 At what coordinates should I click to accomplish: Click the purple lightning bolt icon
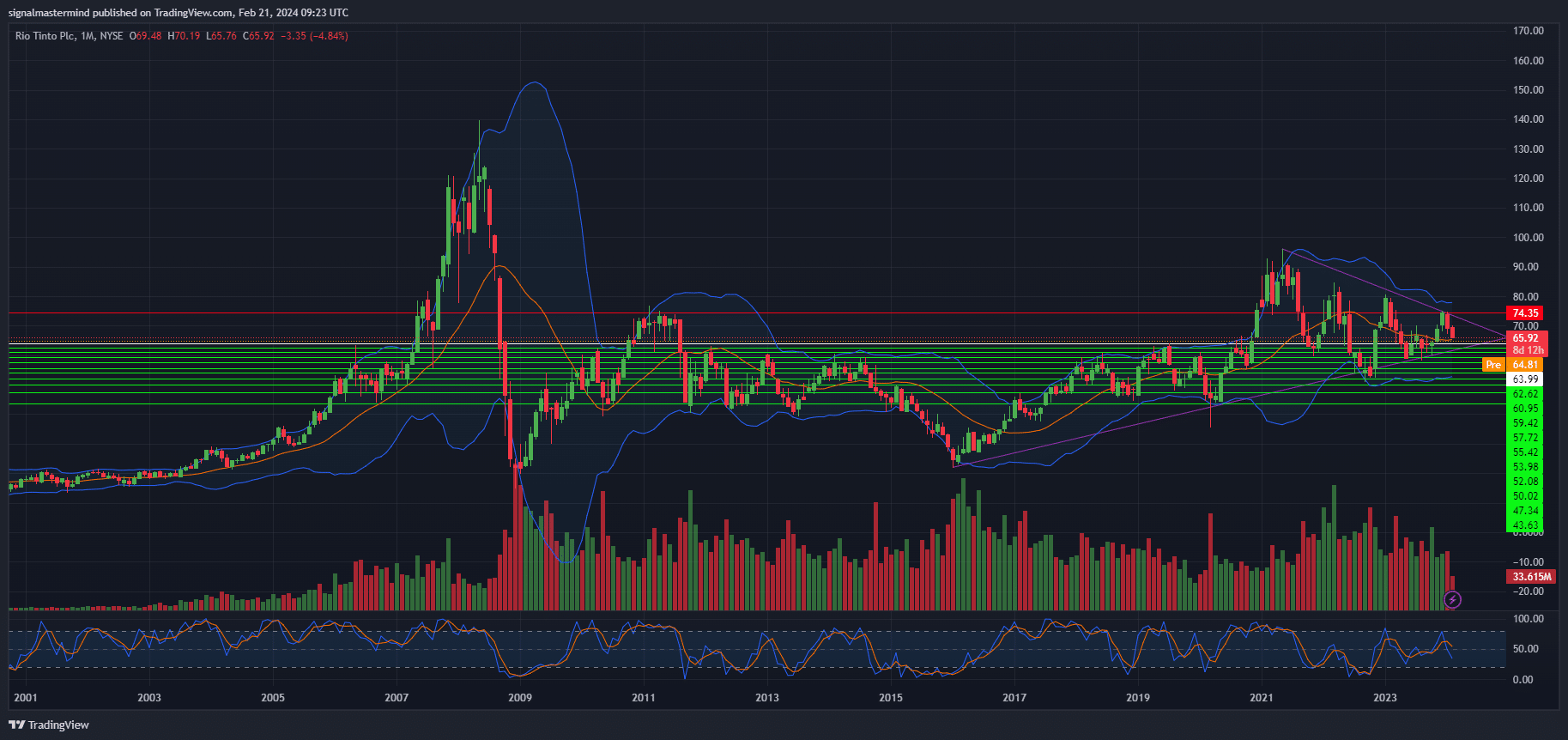click(1452, 599)
